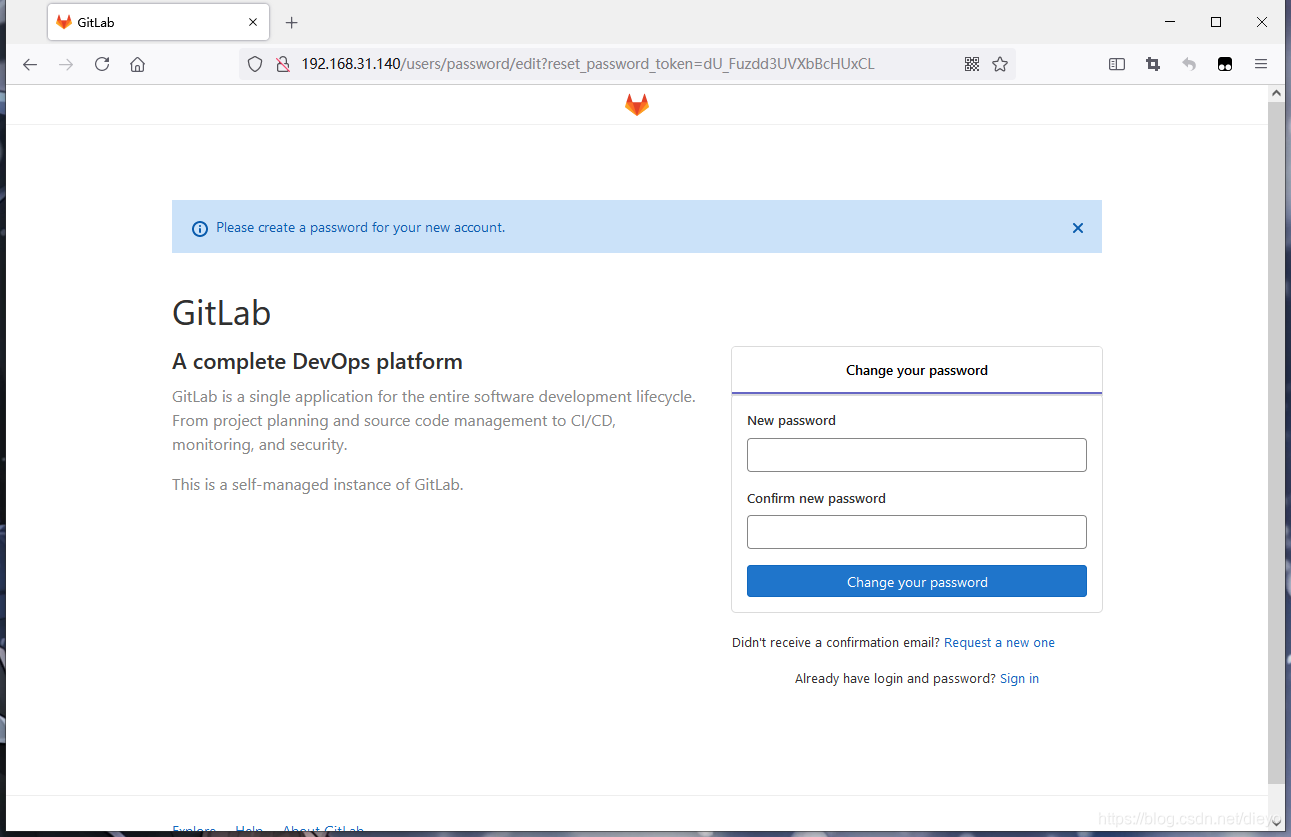This screenshot has width=1291, height=837.
Task: Click the undo arrow toolbar icon
Action: (x=1189, y=64)
